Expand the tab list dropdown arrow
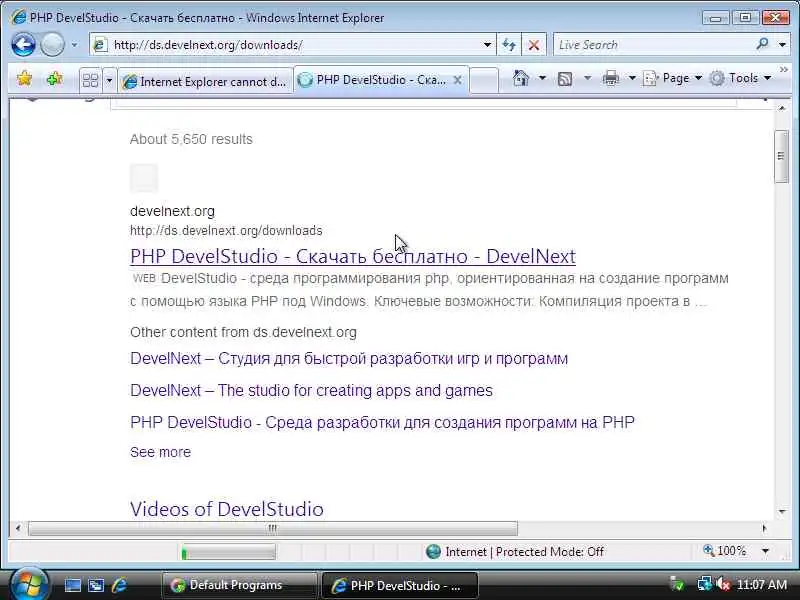800x600 pixels. 109,80
